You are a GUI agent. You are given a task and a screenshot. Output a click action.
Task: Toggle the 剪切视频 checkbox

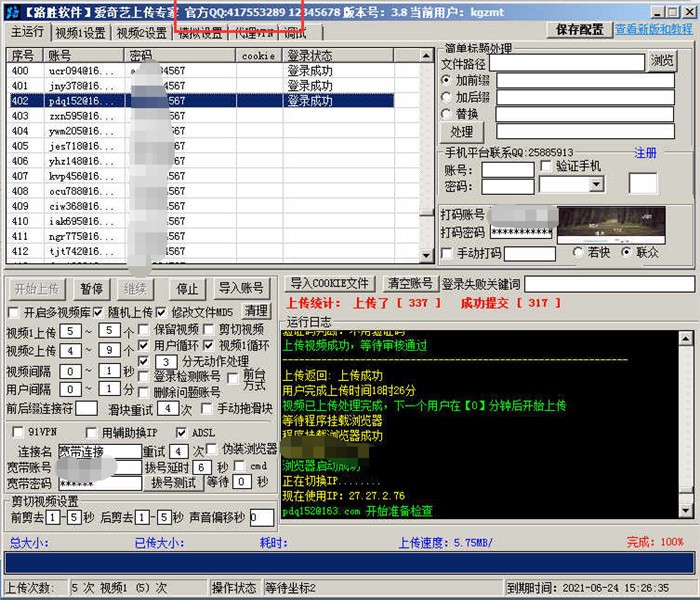click(x=208, y=329)
